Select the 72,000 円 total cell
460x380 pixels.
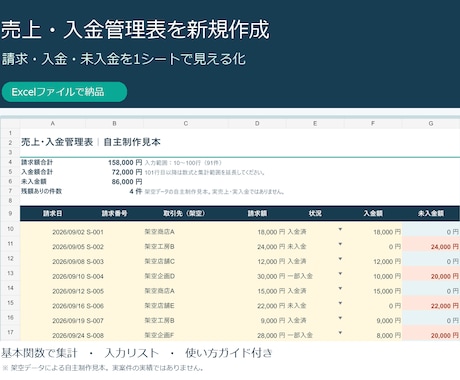(127, 172)
